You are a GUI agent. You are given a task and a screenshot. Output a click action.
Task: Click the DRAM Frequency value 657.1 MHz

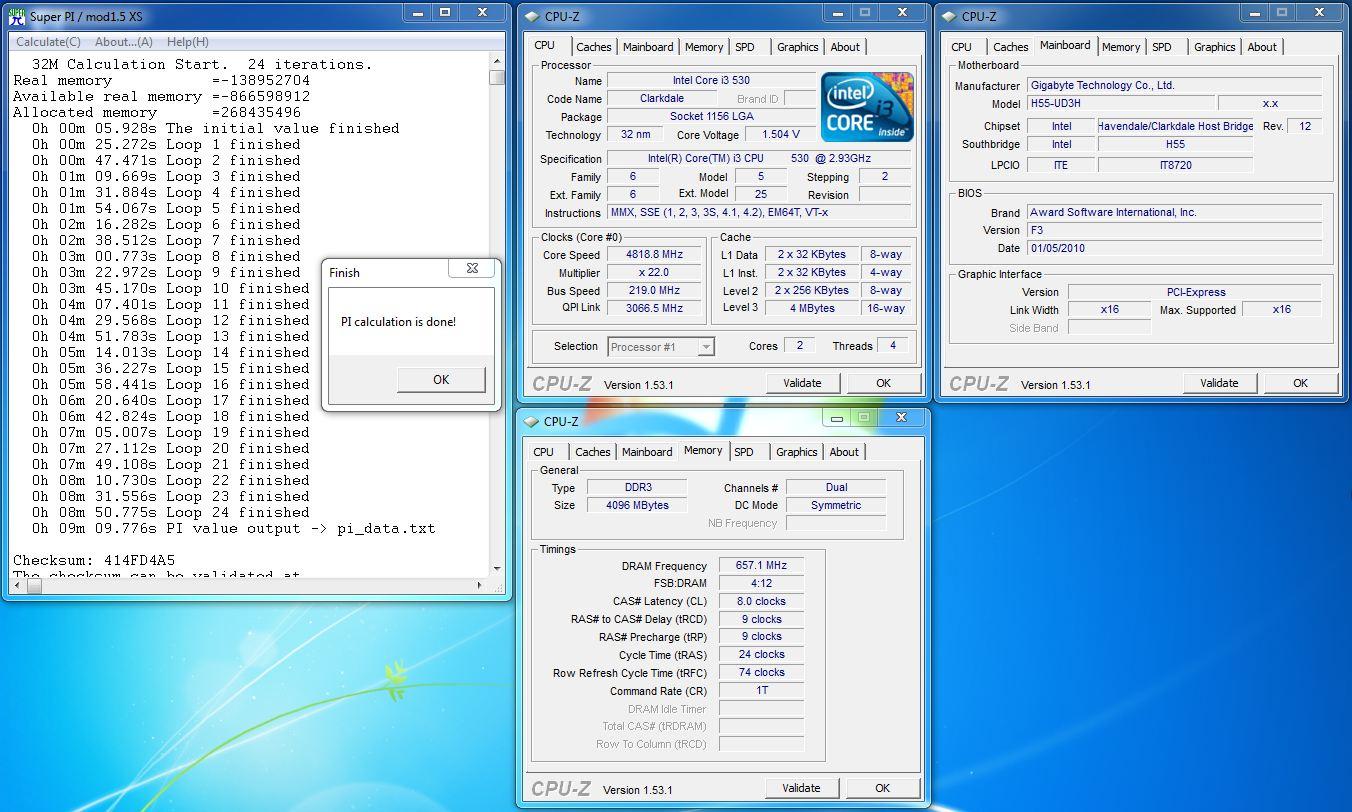[x=761, y=566]
